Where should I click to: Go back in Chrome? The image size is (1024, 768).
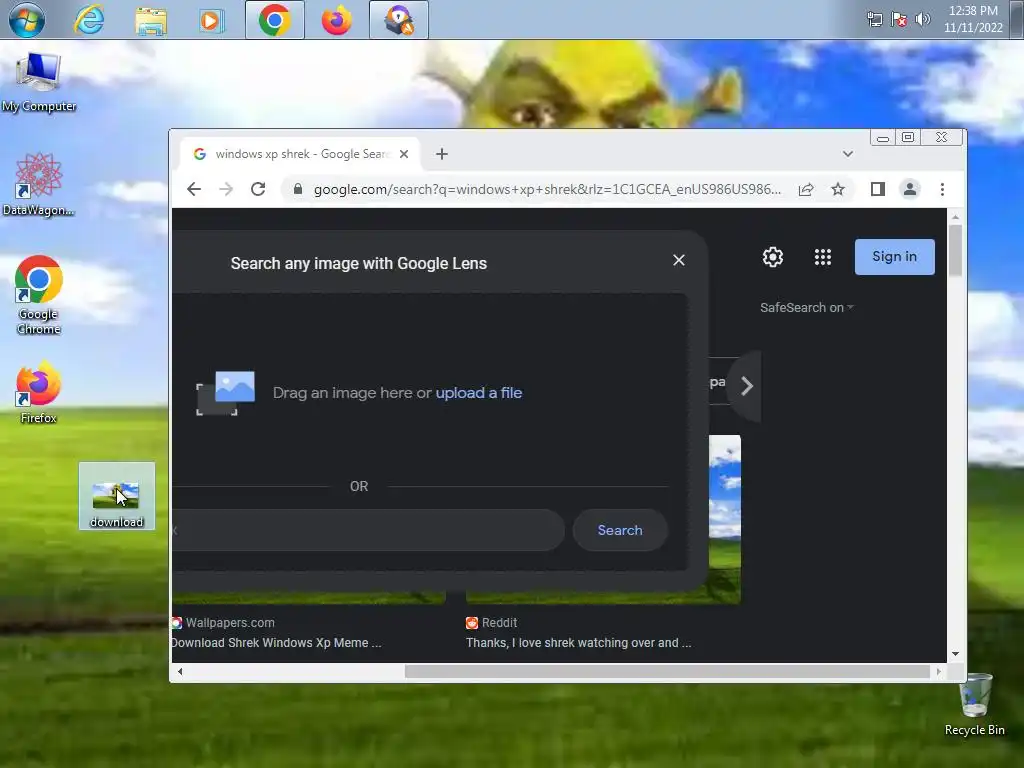194,189
